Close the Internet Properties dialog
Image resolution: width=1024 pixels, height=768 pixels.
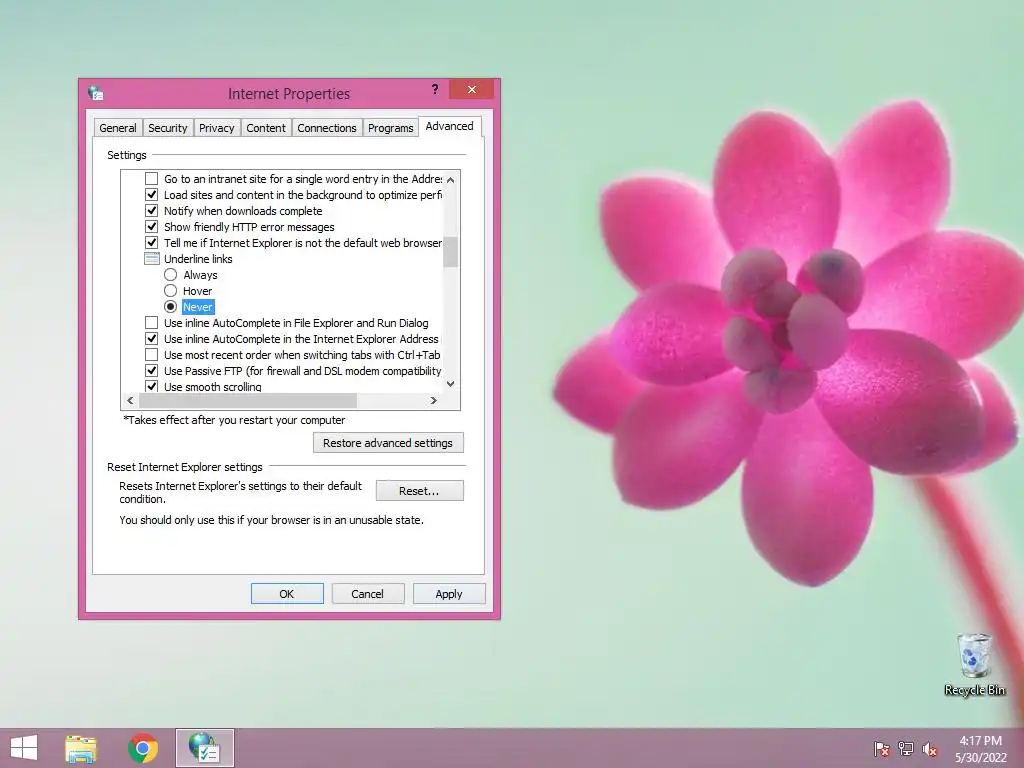click(x=472, y=89)
